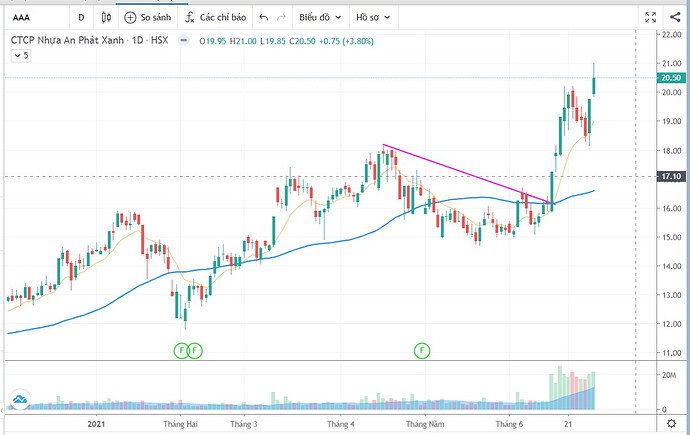This screenshot has width=690, height=435.
Task: Click the Tháng 4 date axis label
Action: (341, 424)
